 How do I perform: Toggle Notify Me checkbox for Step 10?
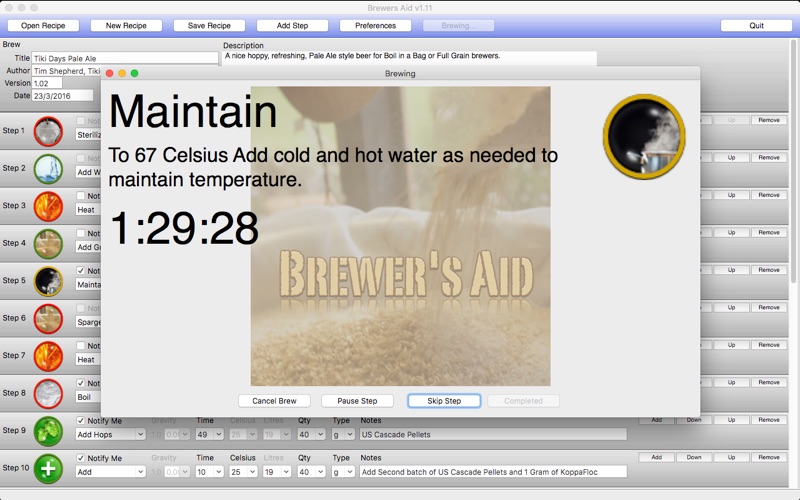click(x=81, y=458)
